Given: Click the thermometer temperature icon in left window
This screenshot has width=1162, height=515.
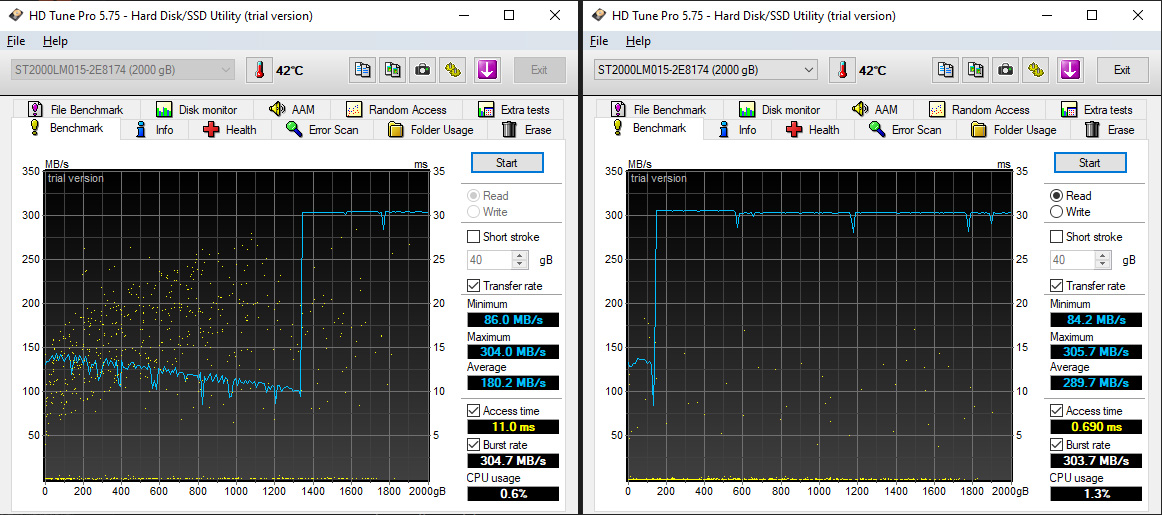Looking at the screenshot, I should tap(259, 70).
